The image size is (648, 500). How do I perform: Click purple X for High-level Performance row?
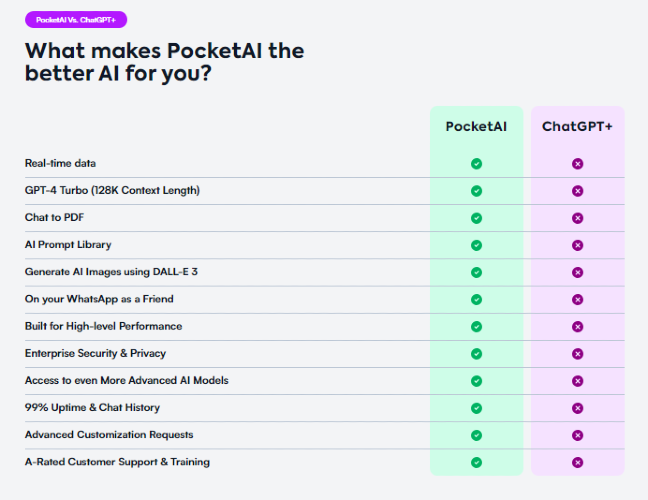577,327
